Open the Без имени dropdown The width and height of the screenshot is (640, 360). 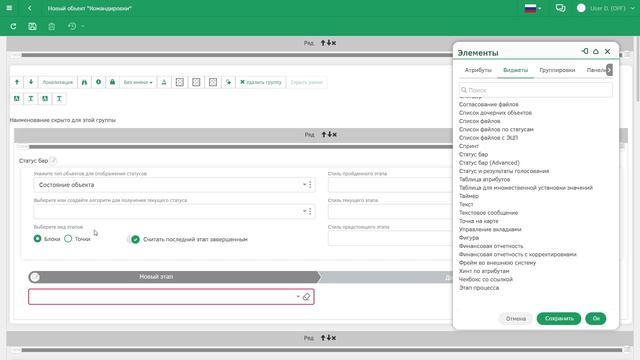[138, 82]
